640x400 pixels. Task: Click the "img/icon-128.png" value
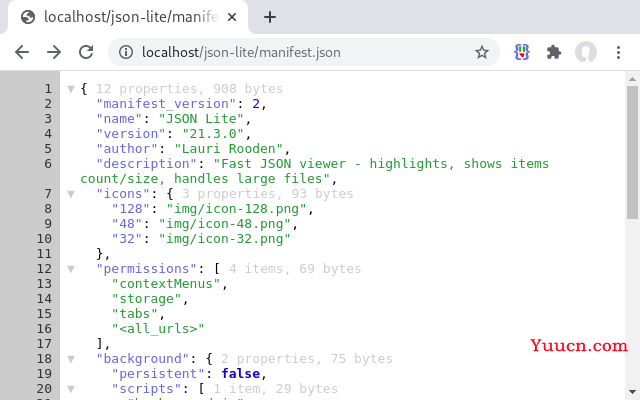coord(237,209)
